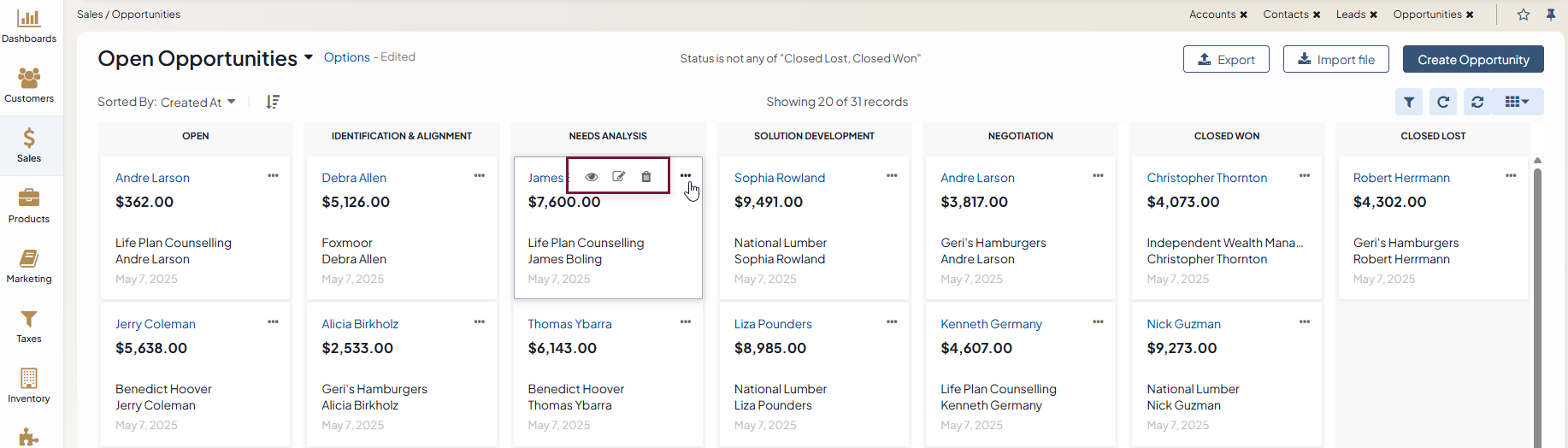Image resolution: width=1568 pixels, height=448 pixels.
Task: Open the board layout grid dropdown
Action: (x=1518, y=102)
